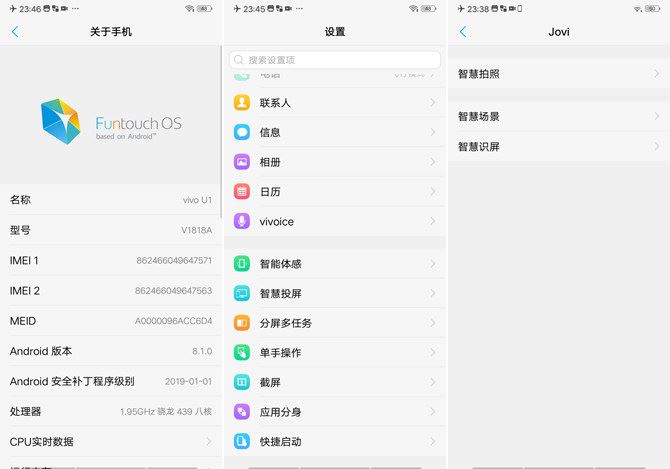
Task: Open the Contacts (联系人) icon
Action: pyautogui.click(x=242, y=103)
